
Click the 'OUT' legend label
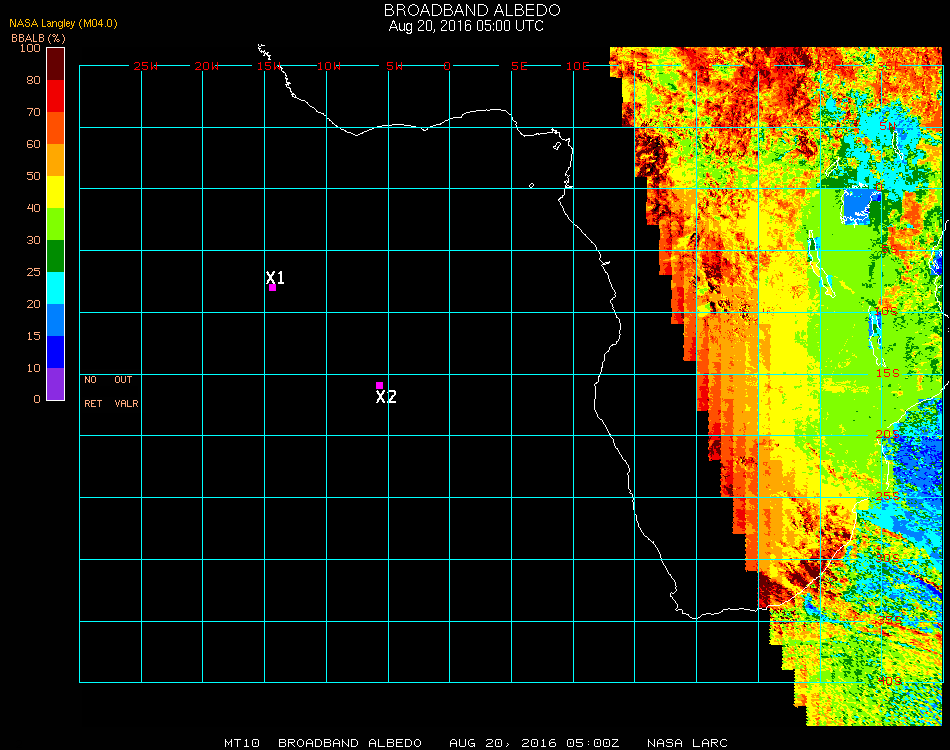(123, 380)
